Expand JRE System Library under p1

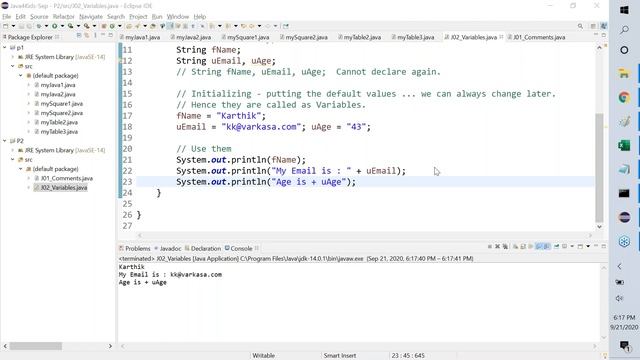[13, 57]
